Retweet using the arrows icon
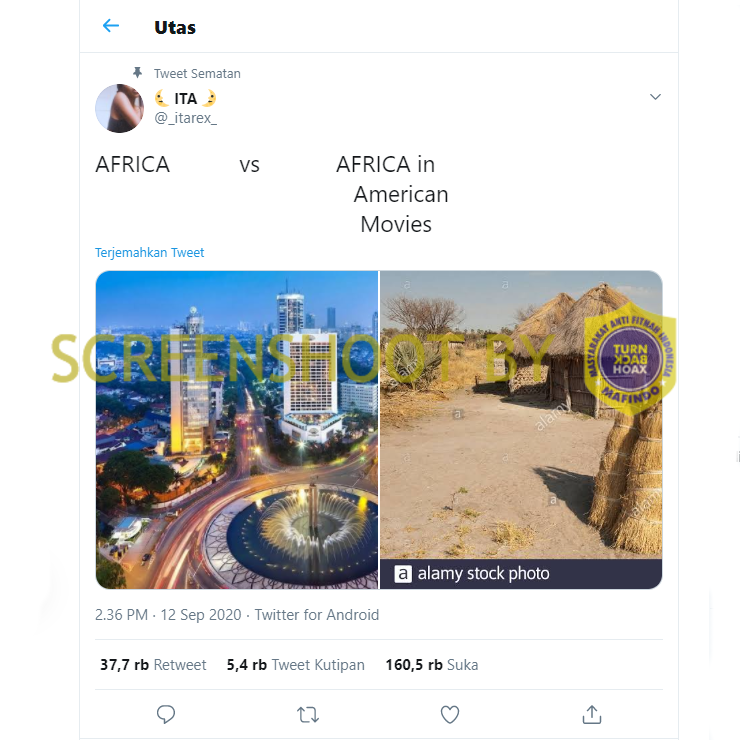Image resolution: width=740 pixels, height=740 pixels. (308, 714)
